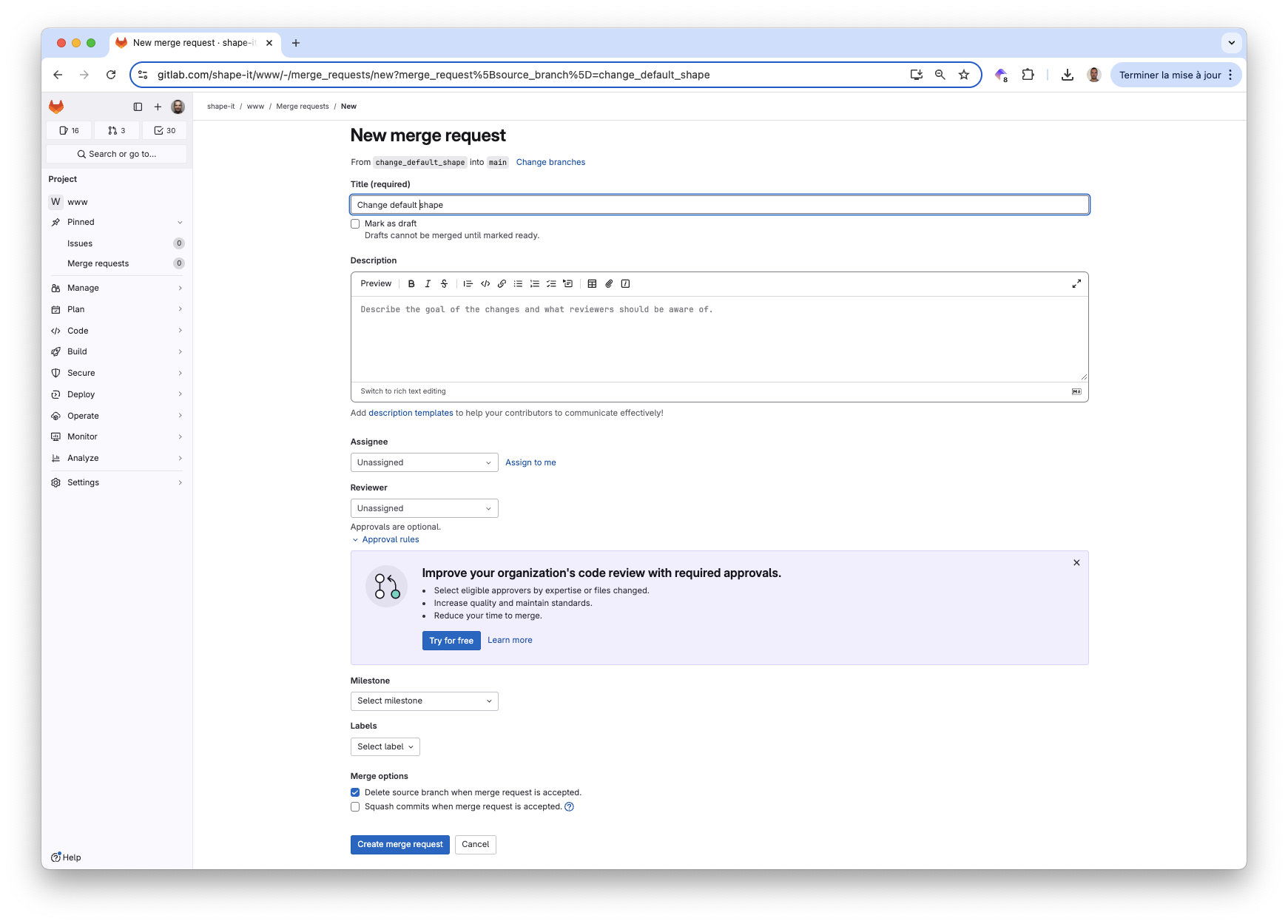
Task: Attach a file to the description
Action: 609,284
